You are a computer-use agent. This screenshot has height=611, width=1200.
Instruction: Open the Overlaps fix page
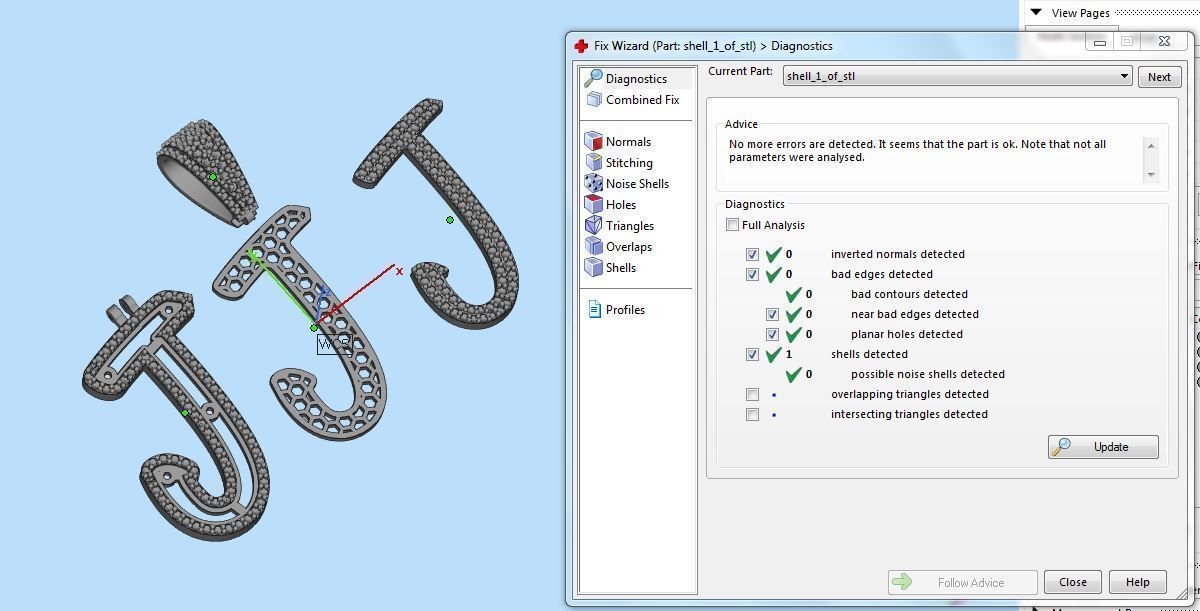(618, 247)
